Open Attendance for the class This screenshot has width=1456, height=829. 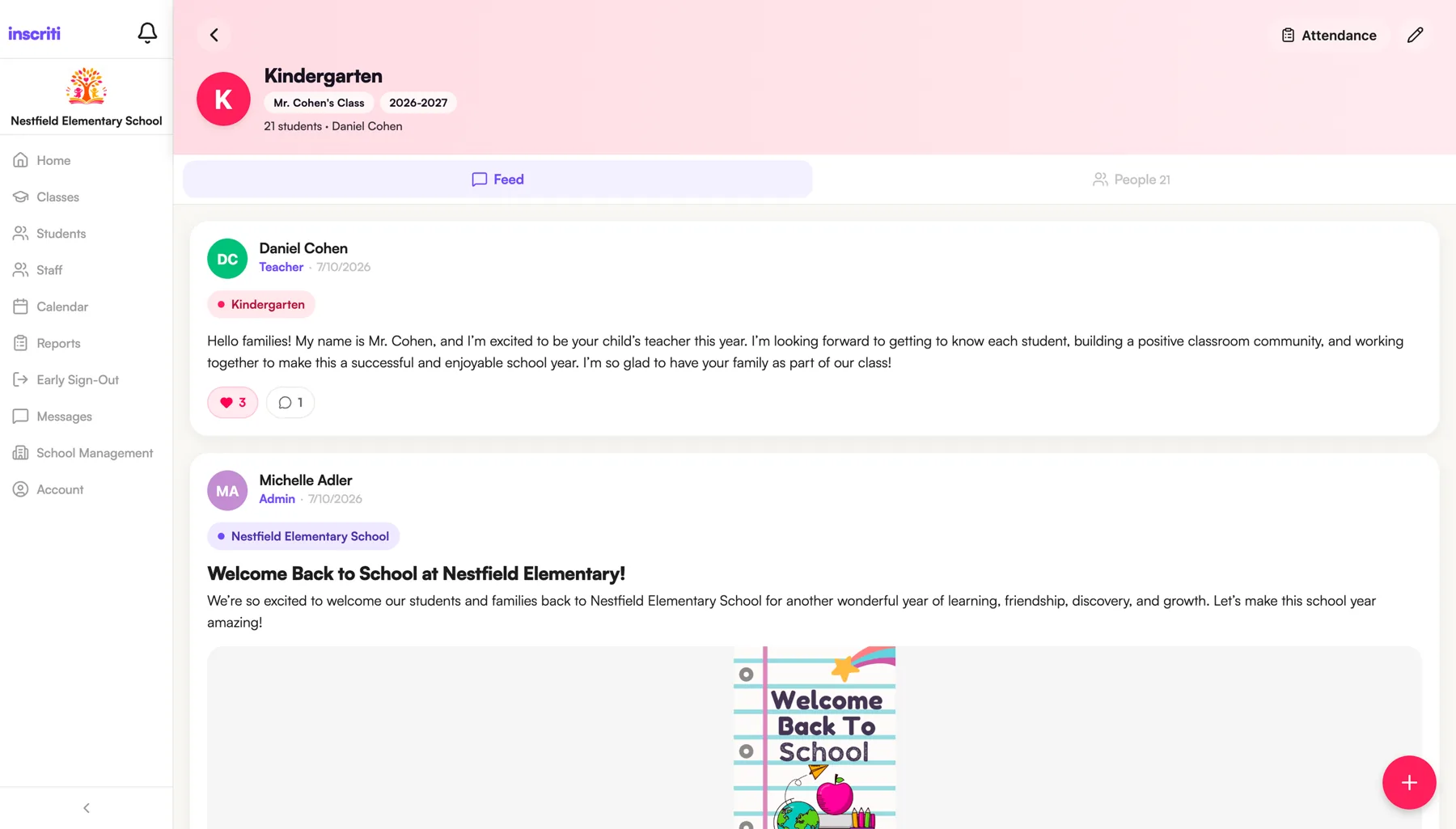[1329, 35]
